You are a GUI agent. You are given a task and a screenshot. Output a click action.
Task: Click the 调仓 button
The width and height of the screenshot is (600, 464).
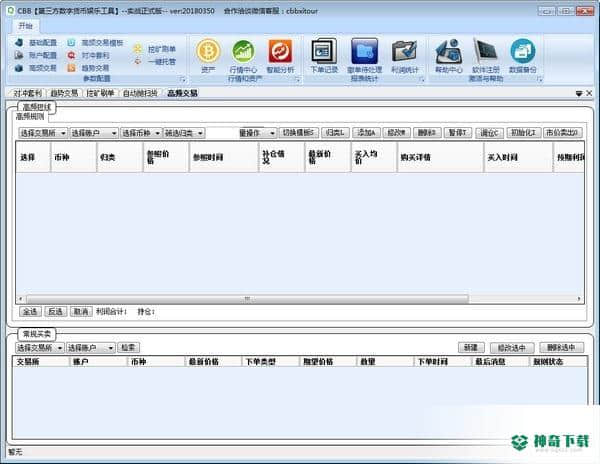(x=489, y=133)
